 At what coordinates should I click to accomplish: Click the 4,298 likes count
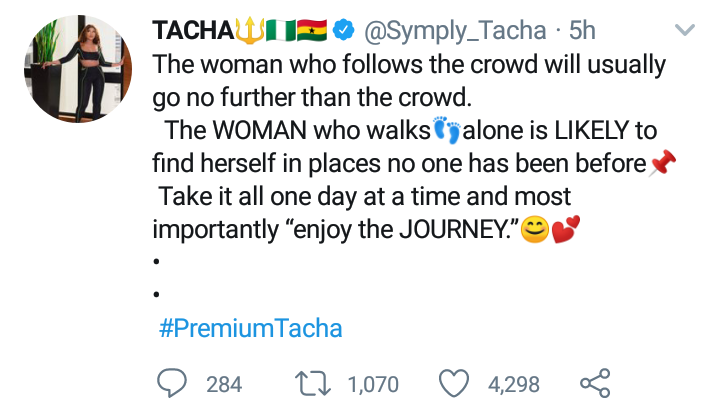click(x=513, y=384)
